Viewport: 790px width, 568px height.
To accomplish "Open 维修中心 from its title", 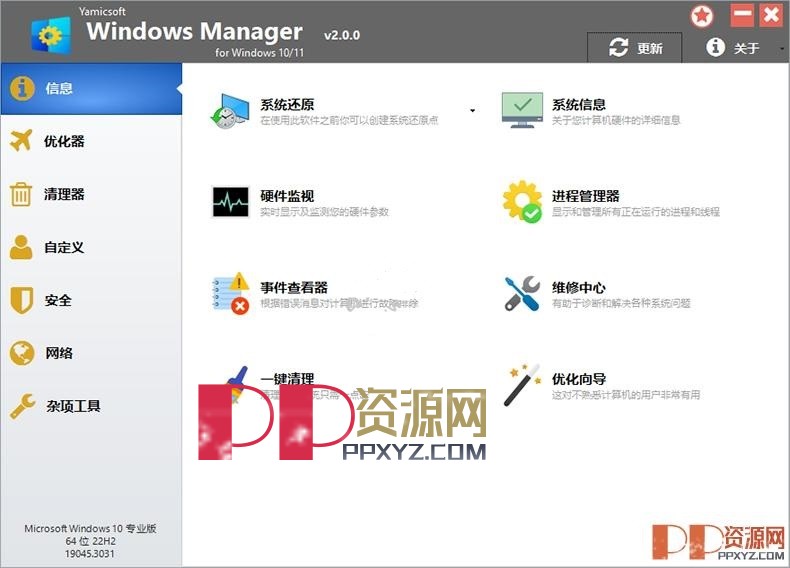I will 578,288.
